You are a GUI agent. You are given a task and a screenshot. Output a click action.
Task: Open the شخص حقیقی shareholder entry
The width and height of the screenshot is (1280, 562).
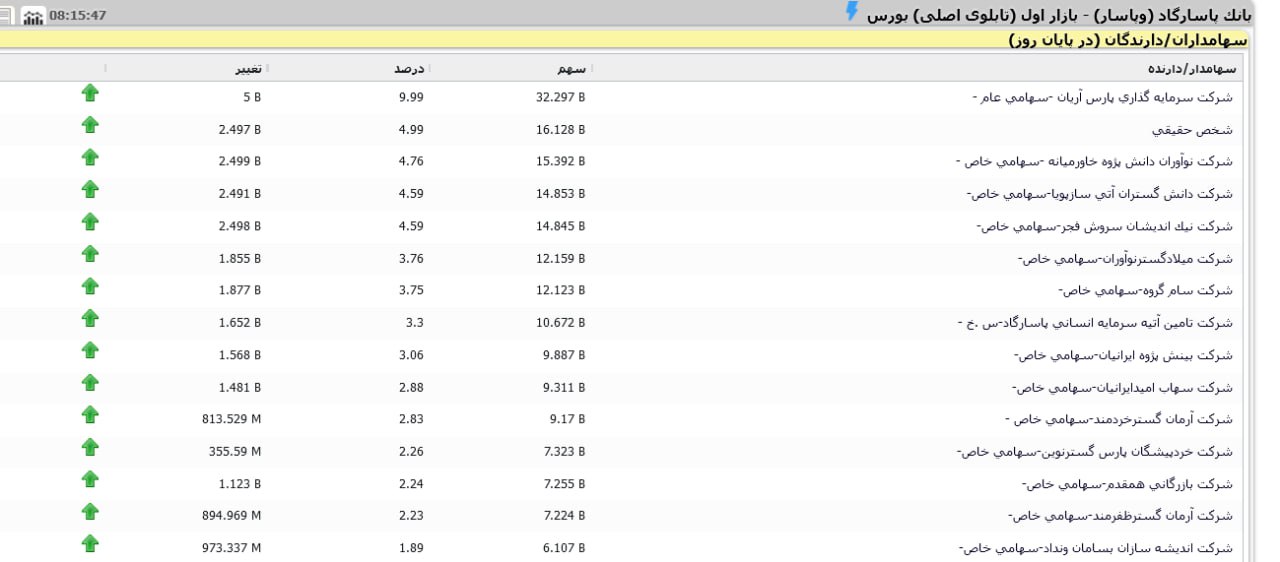[x=1193, y=130]
